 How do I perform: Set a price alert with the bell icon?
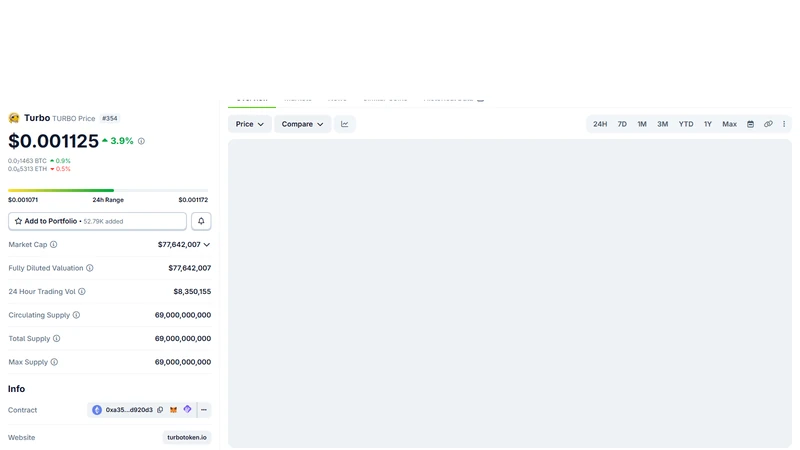(x=201, y=221)
